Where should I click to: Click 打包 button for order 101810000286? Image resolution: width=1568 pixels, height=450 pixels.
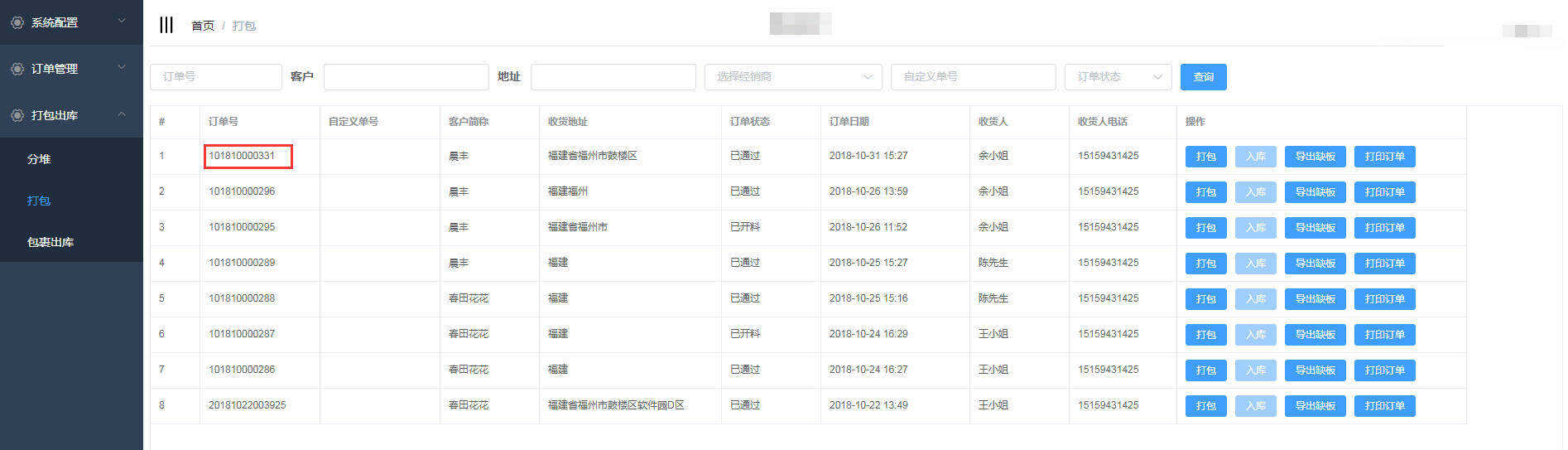coord(1206,370)
